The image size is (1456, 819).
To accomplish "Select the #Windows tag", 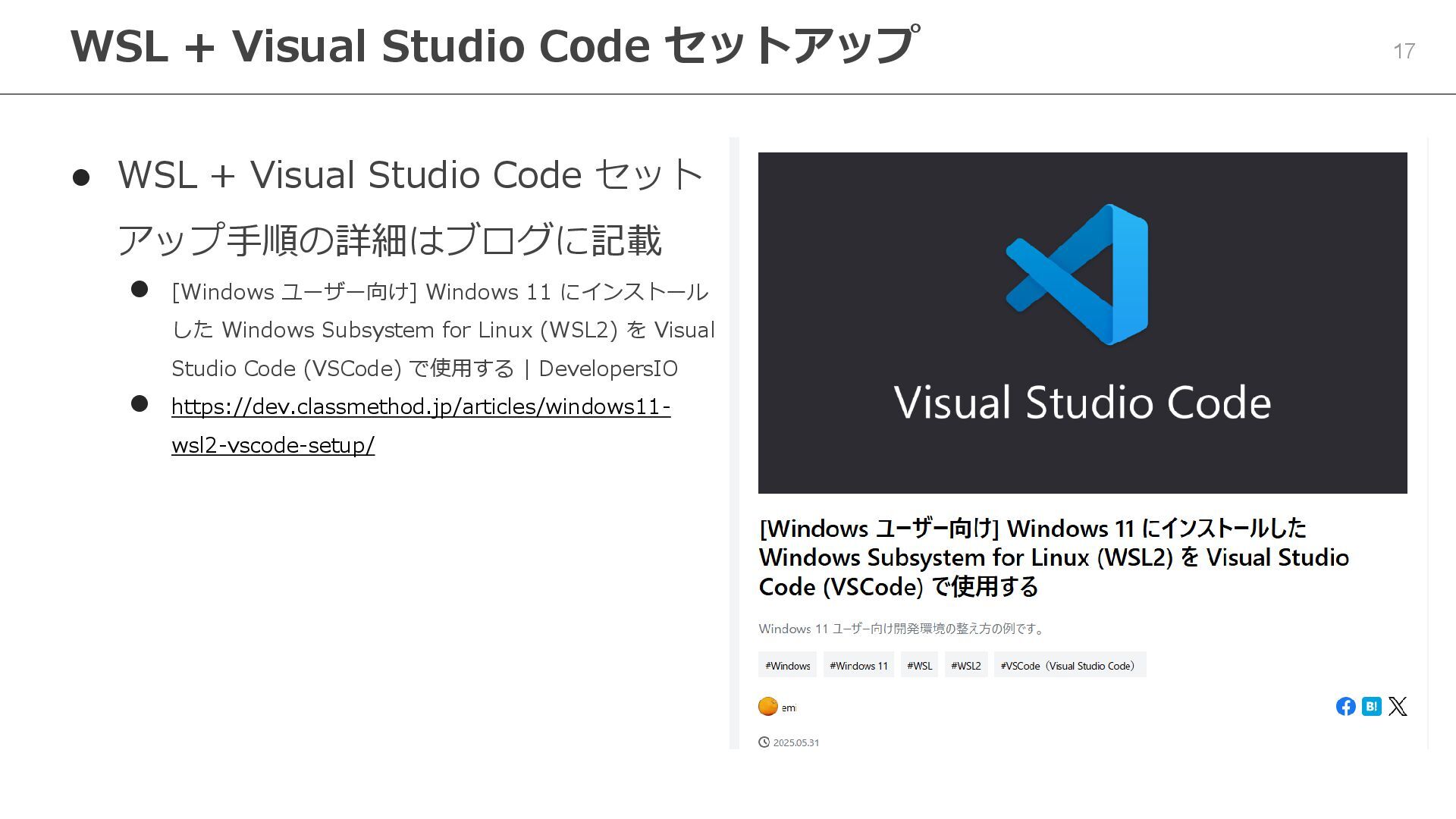I will [x=787, y=665].
